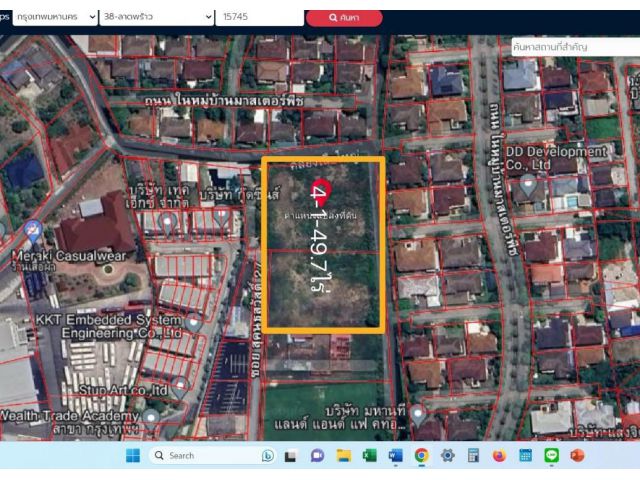Screen dimensions: 640x480
Task: Open the Bangkok province dropdown
Action: coord(55,17)
